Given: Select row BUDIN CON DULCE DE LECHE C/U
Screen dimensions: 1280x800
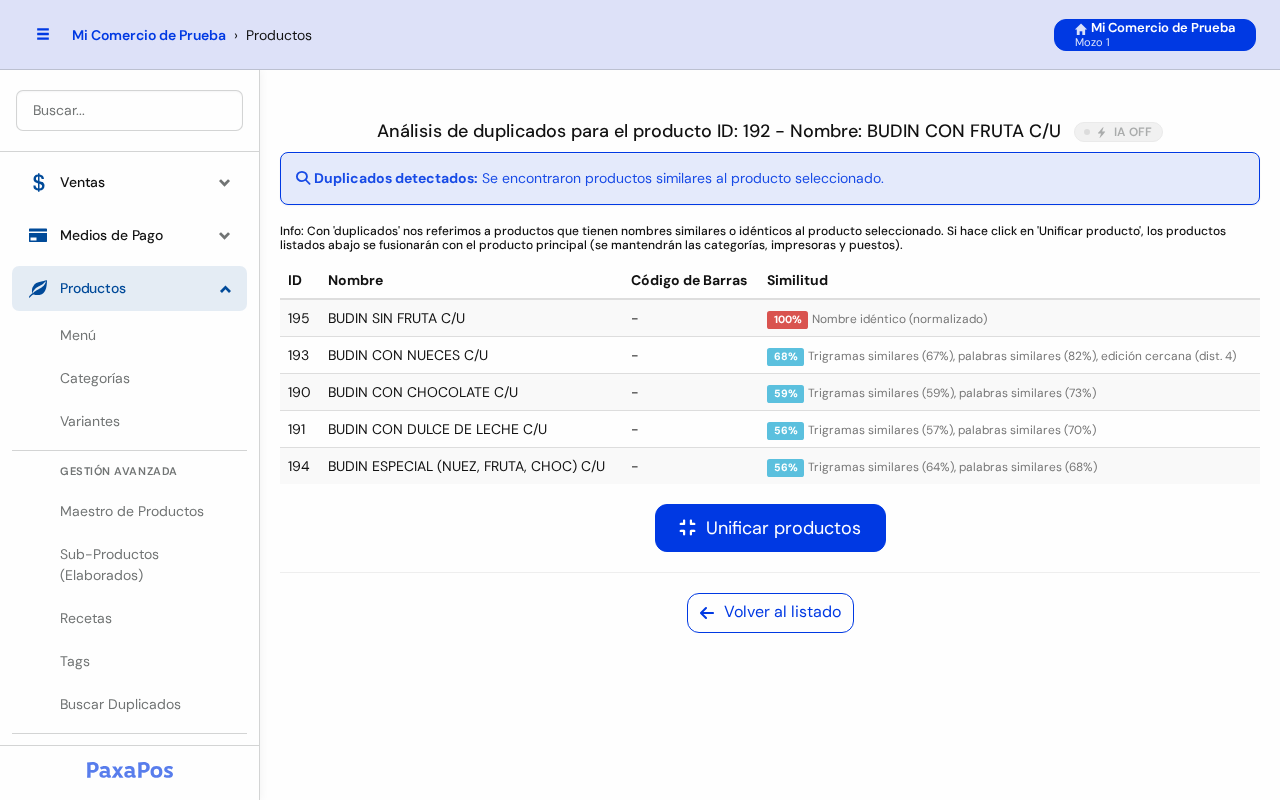Looking at the screenshot, I should pos(770,430).
